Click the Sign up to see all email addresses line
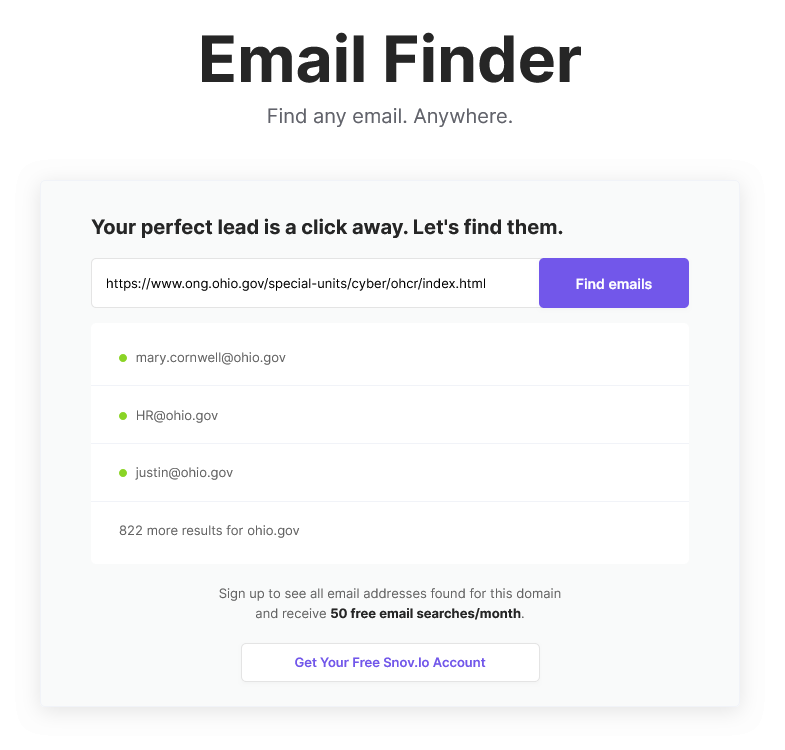This screenshot has width=785, height=750. pos(390,593)
